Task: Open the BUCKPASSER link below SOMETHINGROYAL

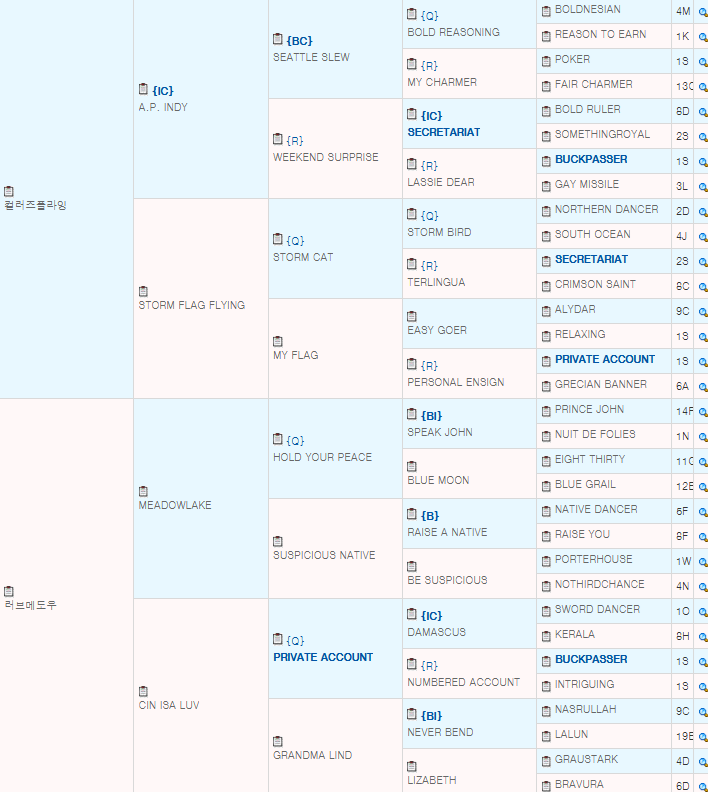Action: coord(591,160)
